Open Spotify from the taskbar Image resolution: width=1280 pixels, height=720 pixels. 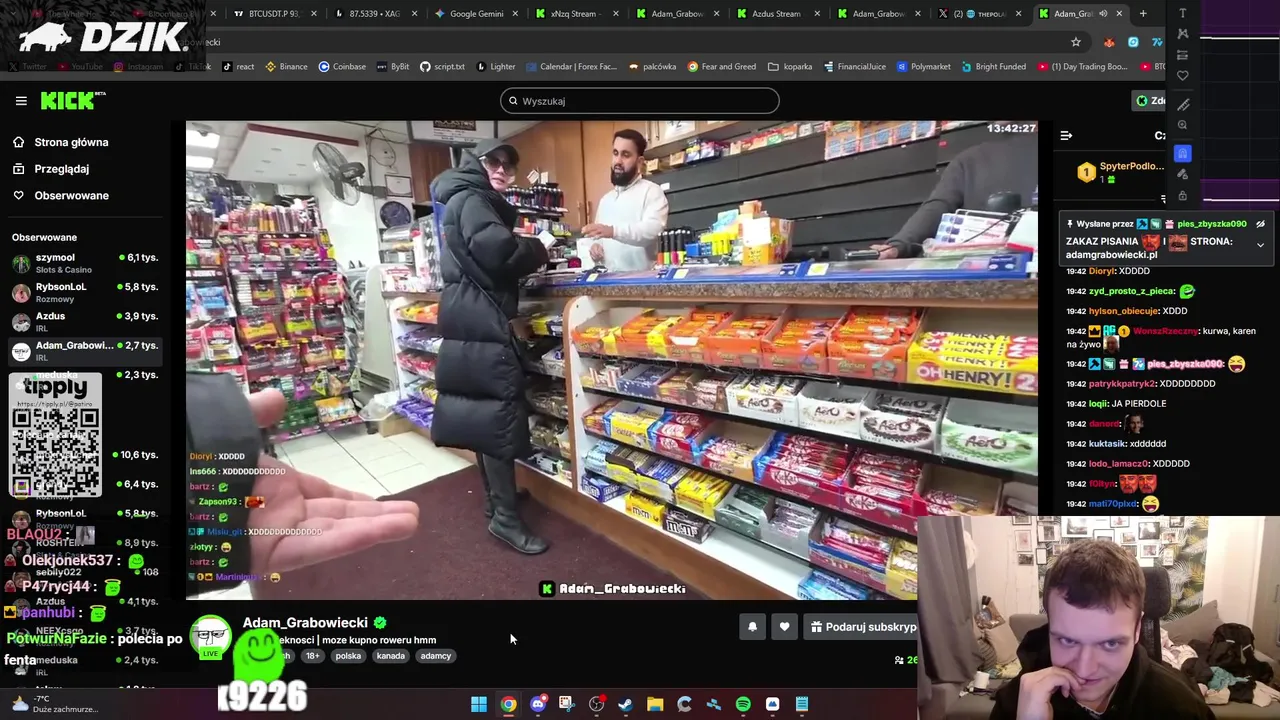pos(743,704)
